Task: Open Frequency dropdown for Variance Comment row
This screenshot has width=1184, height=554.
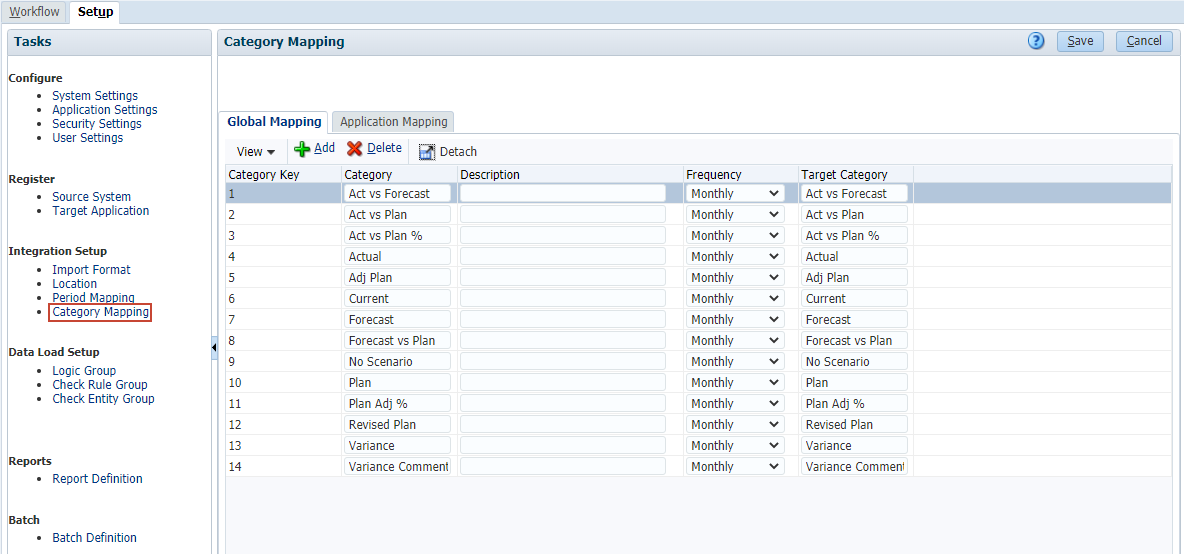Action: point(736,466)
